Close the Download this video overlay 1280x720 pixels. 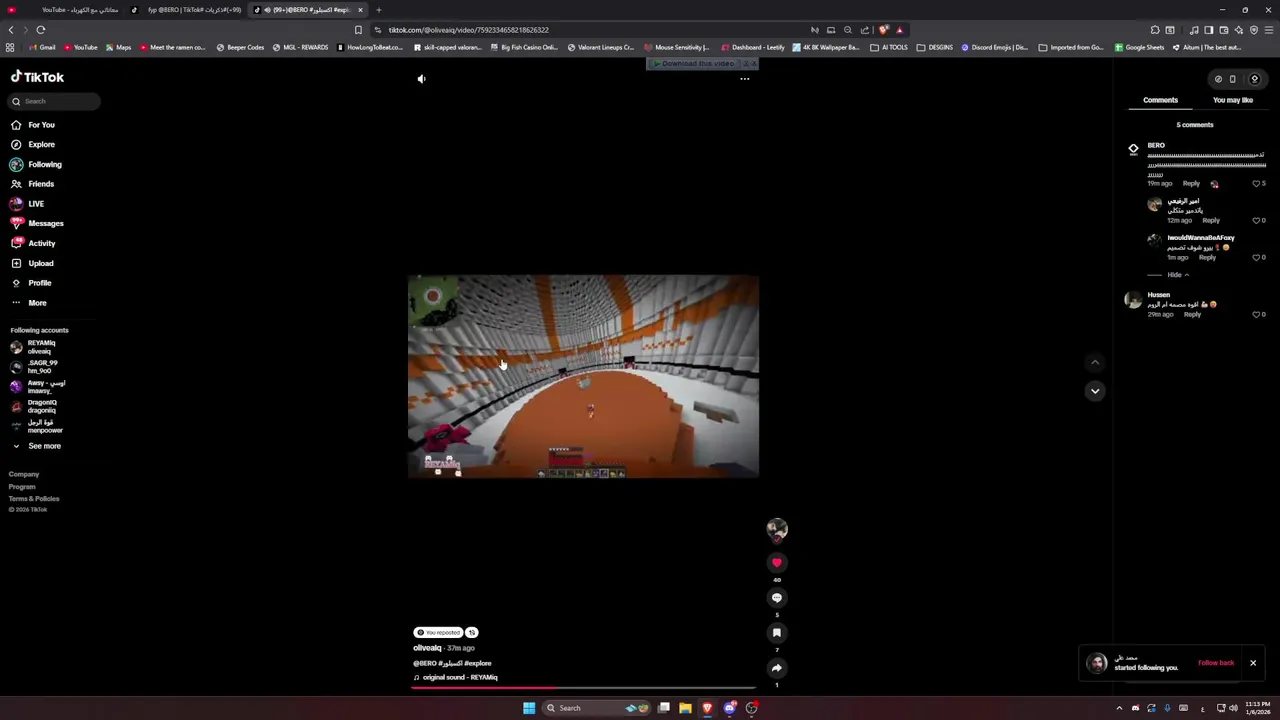coord(753,63)
